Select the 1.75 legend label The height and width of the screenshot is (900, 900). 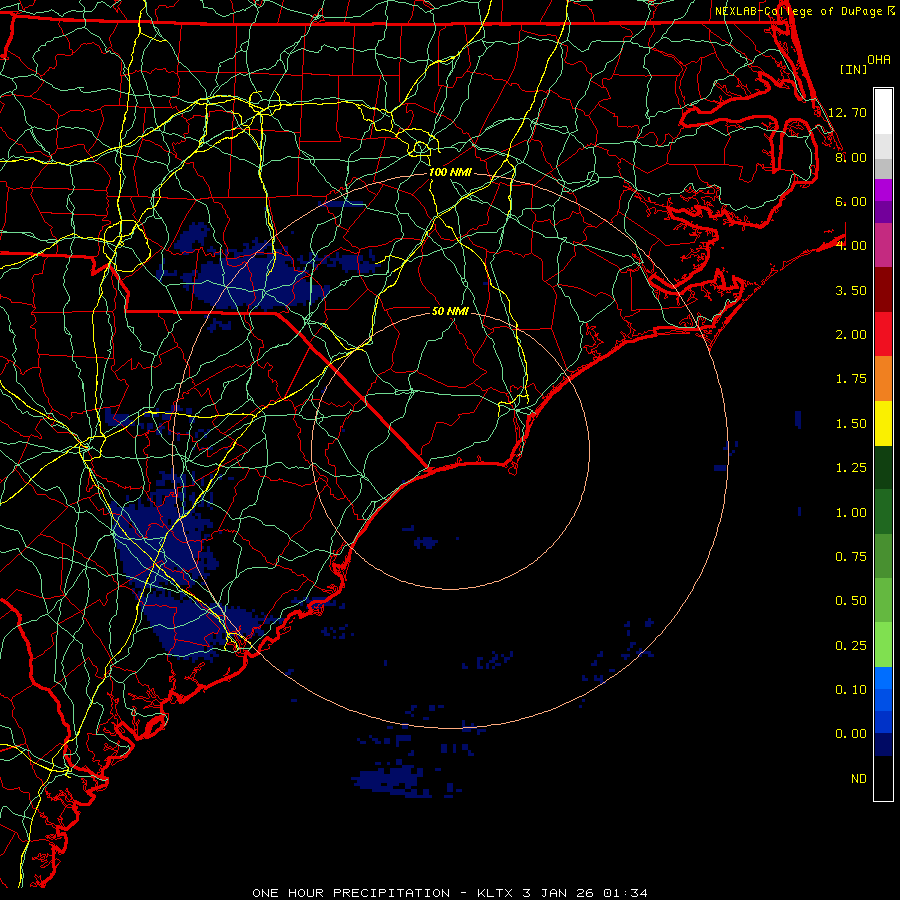(851, 379)
